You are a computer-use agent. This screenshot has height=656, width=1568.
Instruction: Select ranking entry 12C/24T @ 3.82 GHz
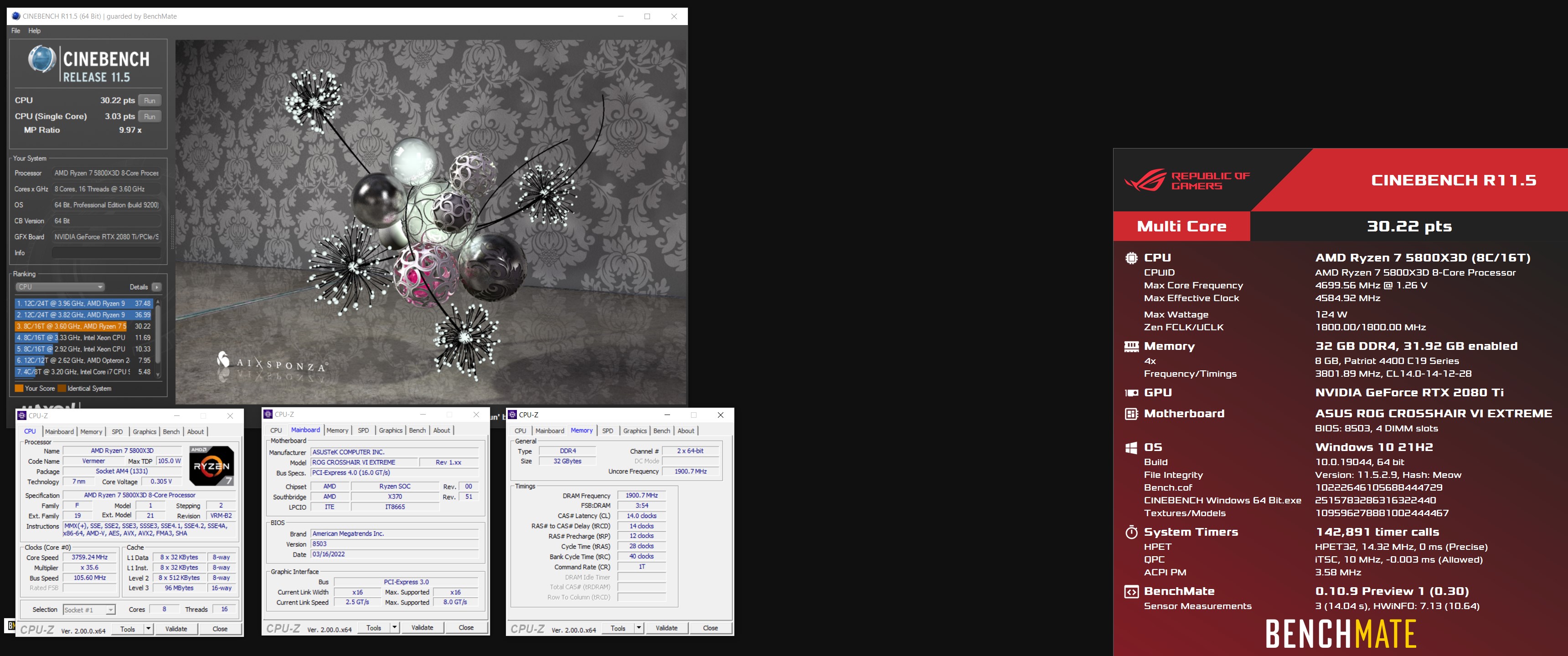(83, 315)
